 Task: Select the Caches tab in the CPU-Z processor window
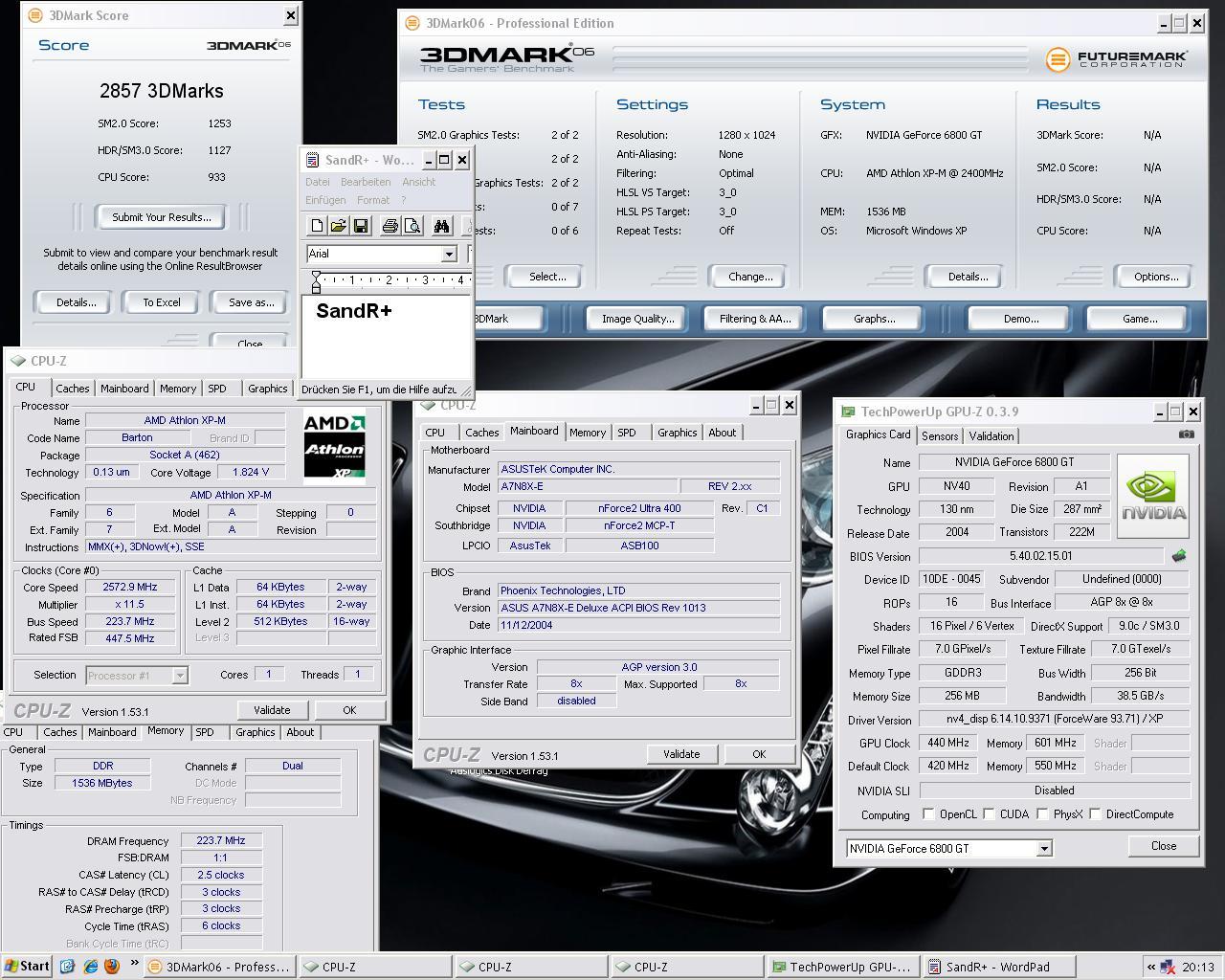pyautogui.click(x=72, y=389)
